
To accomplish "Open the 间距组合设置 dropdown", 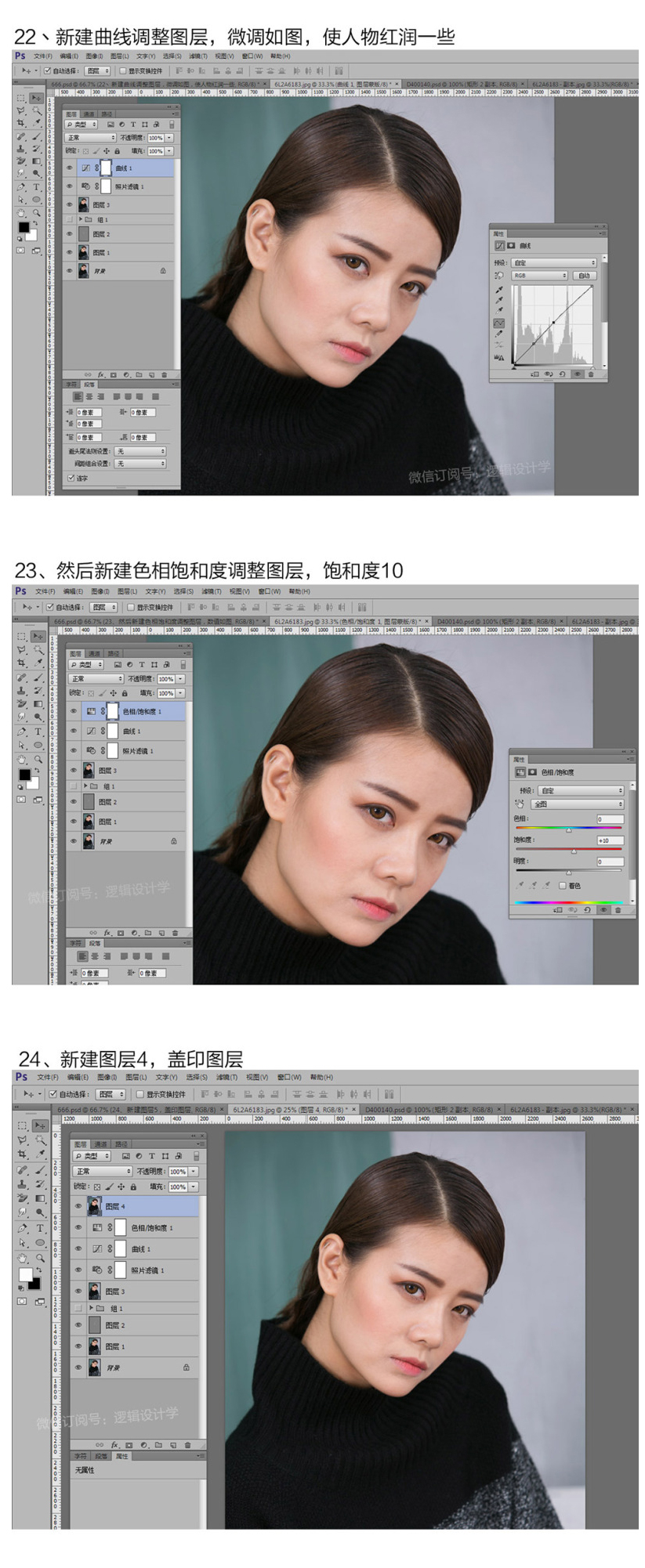I will click(x=141, y=464).
